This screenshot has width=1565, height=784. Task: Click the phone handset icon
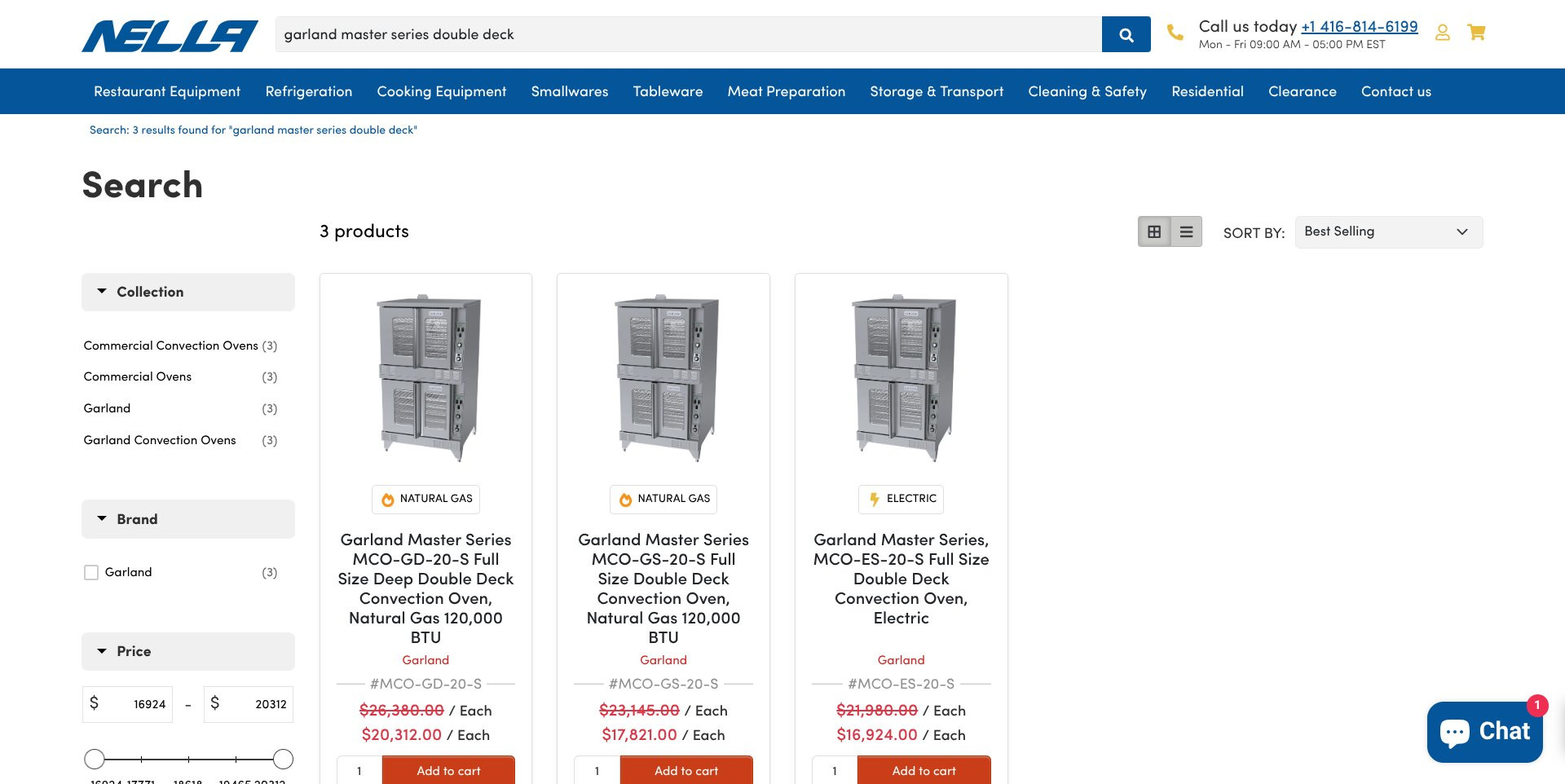point(1175,33)
